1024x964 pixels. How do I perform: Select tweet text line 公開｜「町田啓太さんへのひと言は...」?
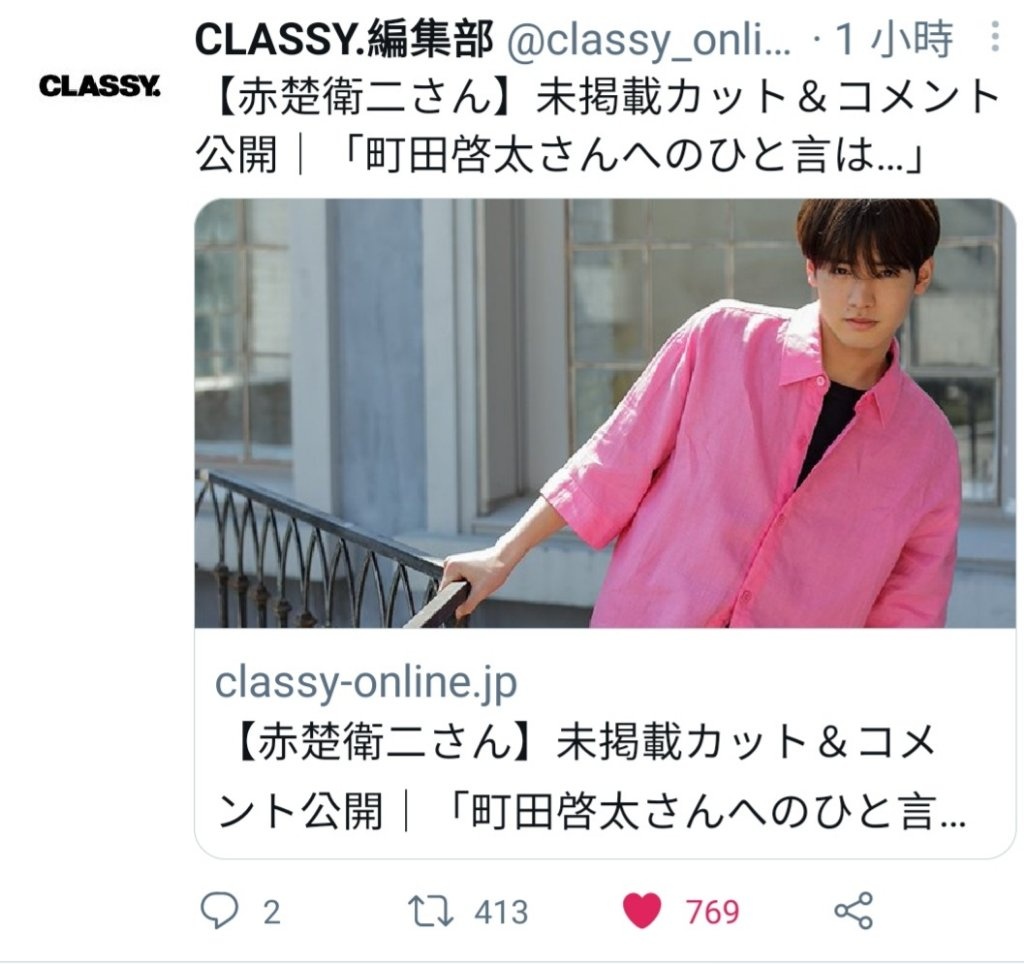[x=560, y=157]
